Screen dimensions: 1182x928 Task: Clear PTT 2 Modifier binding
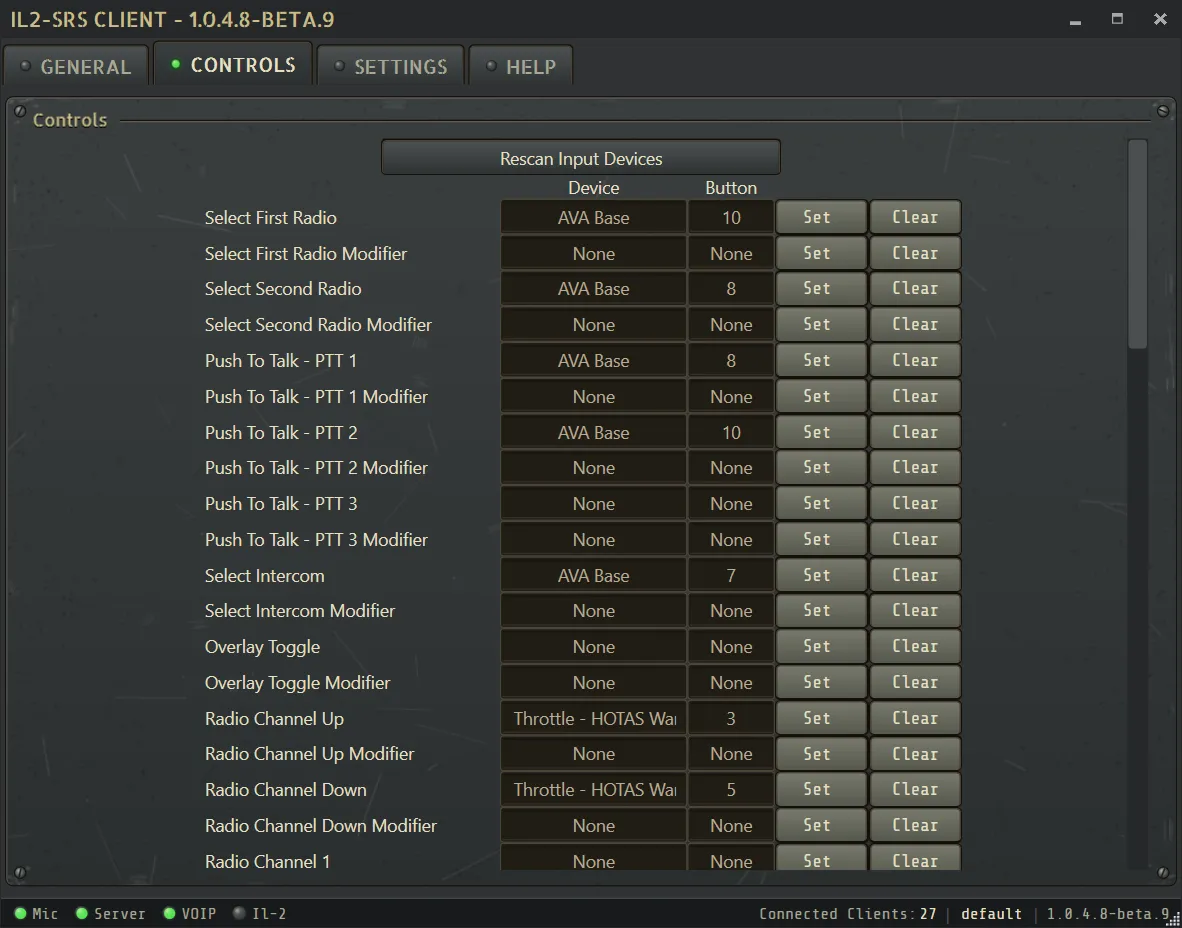tap(915, 468)
